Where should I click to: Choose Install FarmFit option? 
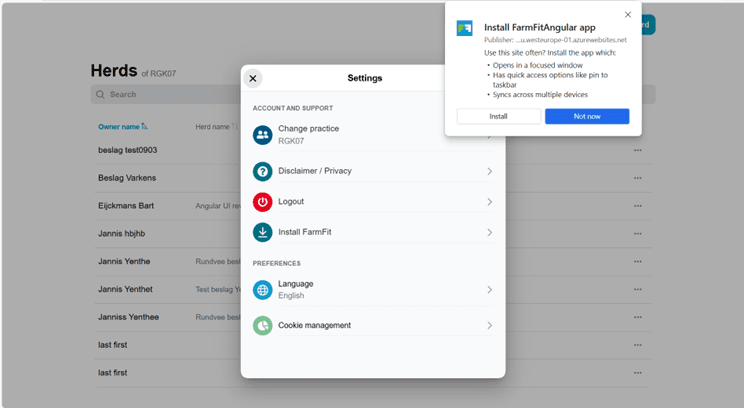coord(372,232)
